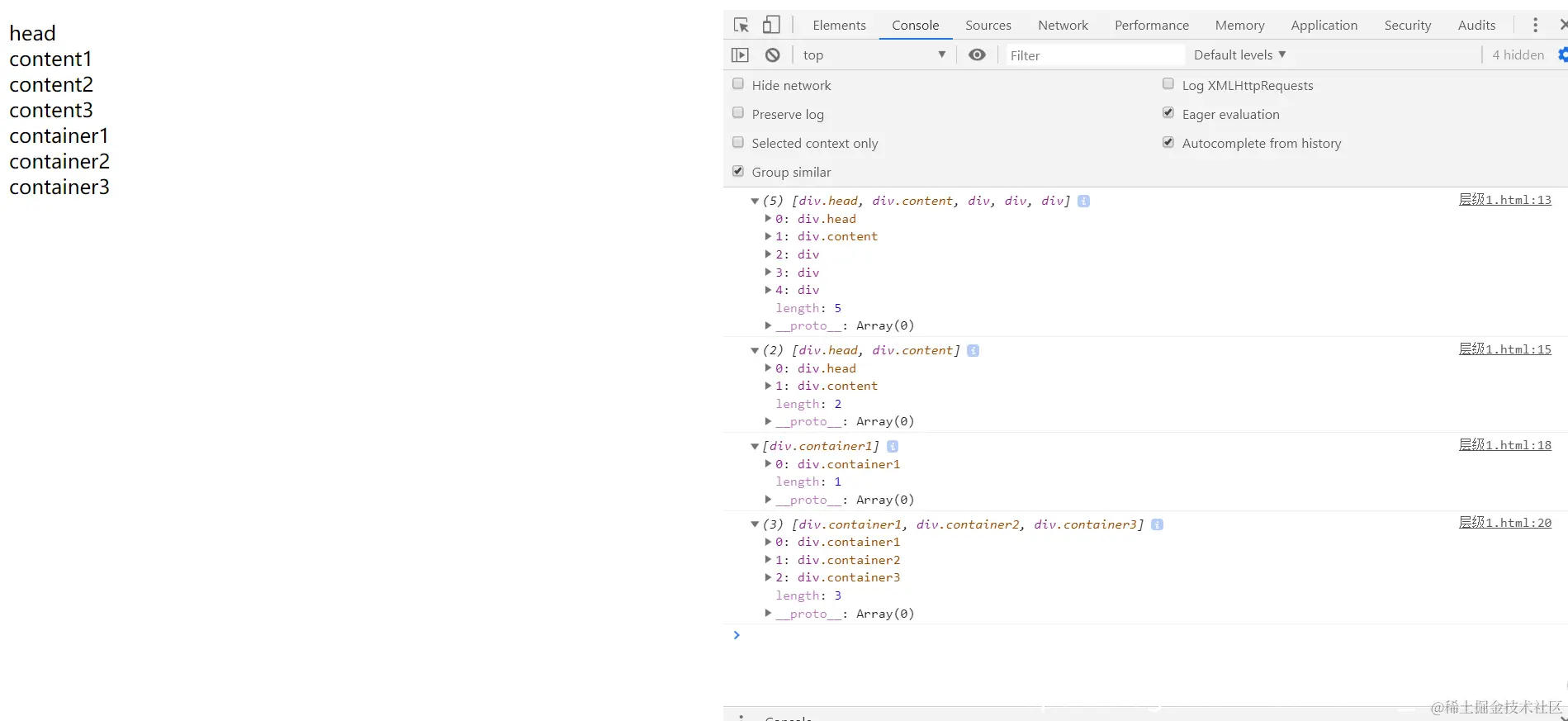Collapse the three-container array log entry

click(x=755, y=524)
